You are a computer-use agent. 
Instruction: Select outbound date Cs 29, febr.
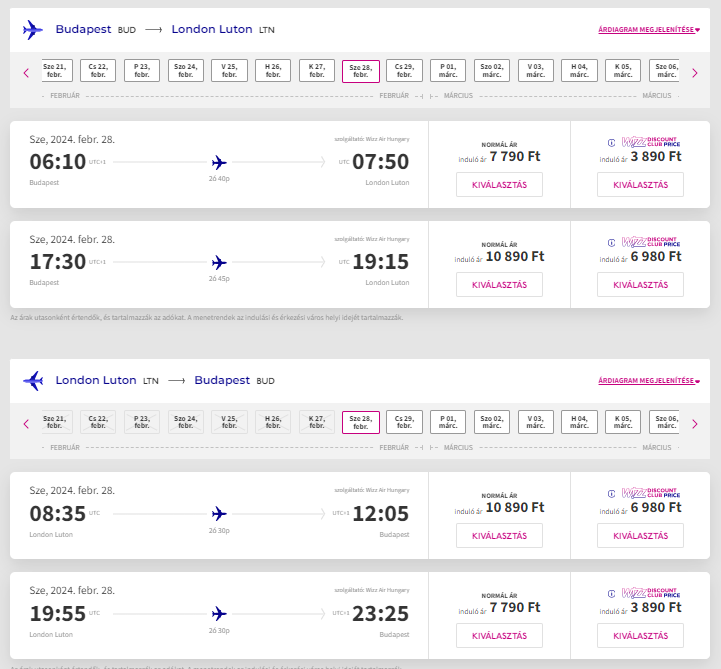(404, 71)
